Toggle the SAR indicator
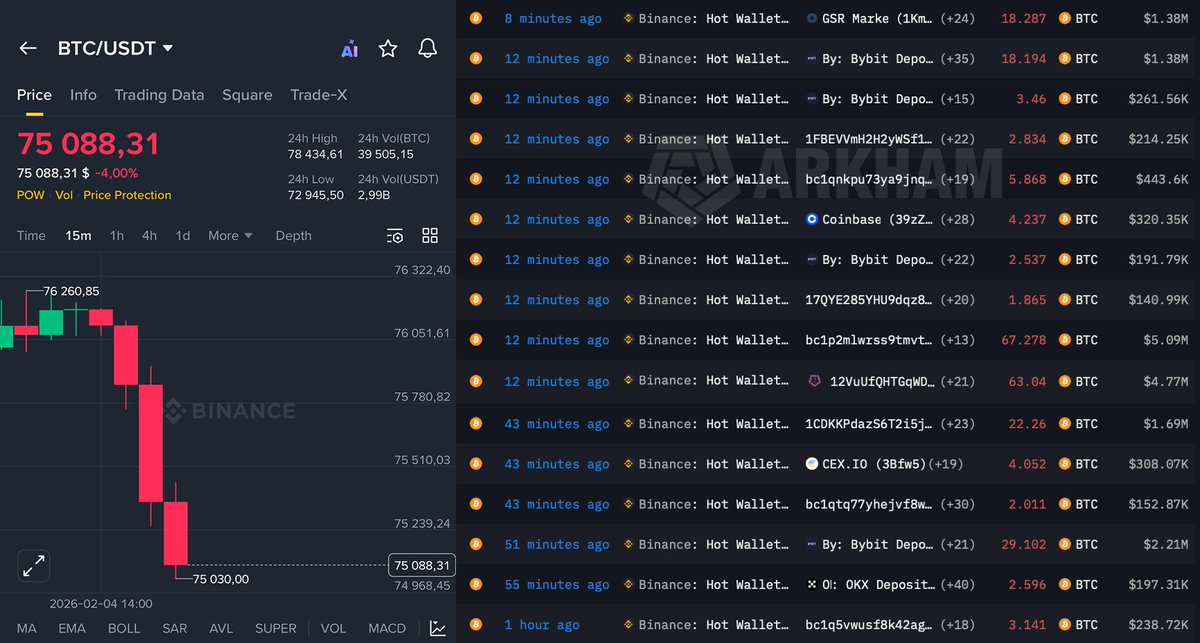Viewport: 1200px width, 643px height. pos(175,629)
